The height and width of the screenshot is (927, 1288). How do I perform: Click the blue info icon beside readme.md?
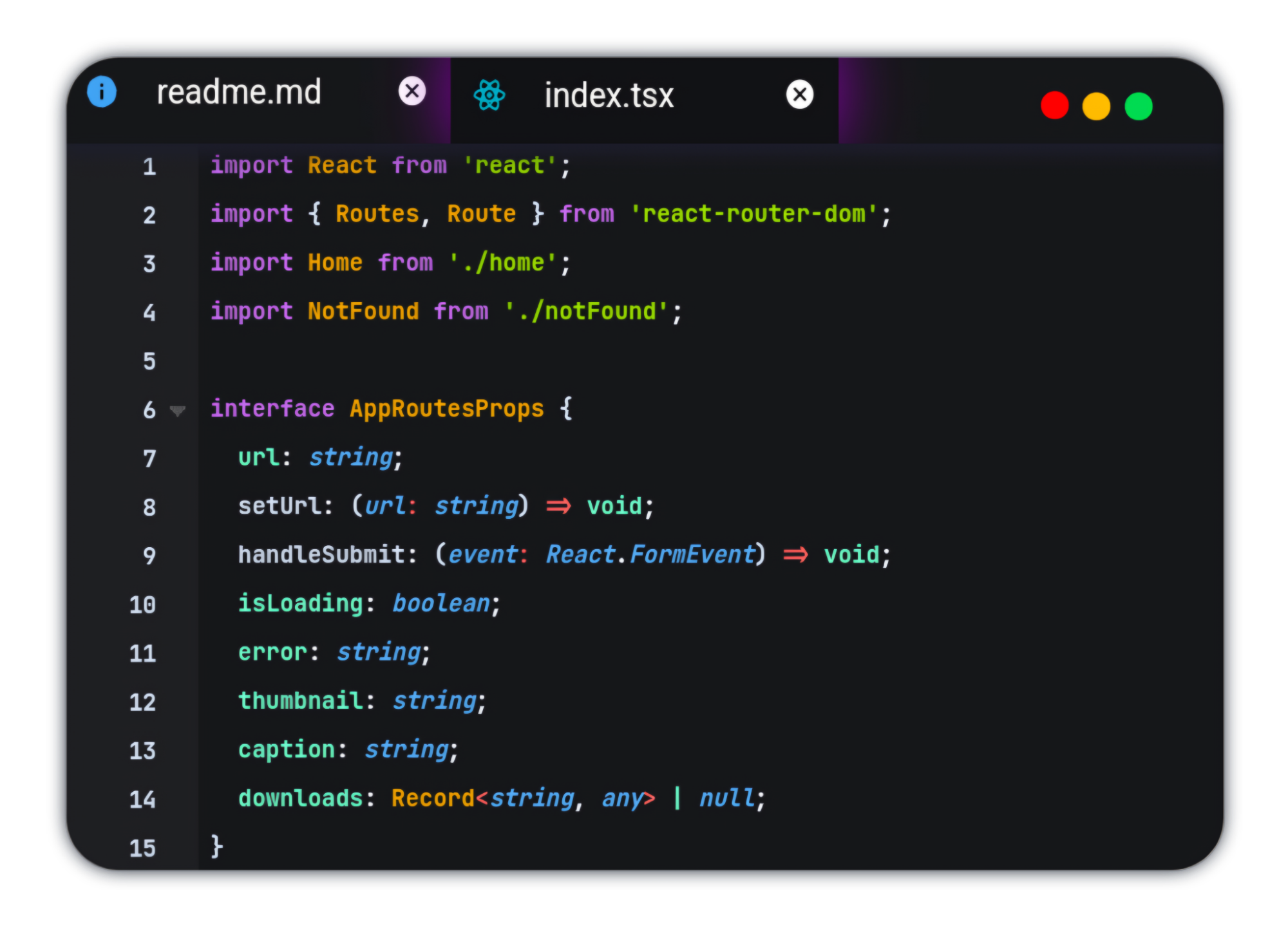[102, 91]
